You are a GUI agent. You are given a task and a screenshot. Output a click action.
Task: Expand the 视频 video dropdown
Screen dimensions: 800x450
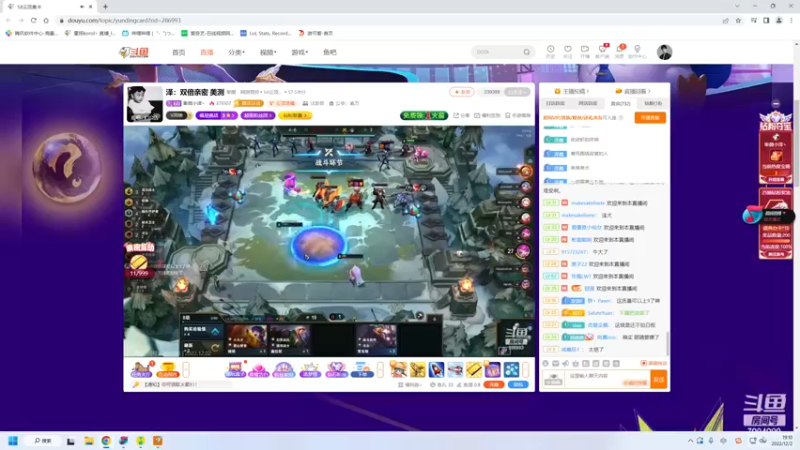(268, 53)
